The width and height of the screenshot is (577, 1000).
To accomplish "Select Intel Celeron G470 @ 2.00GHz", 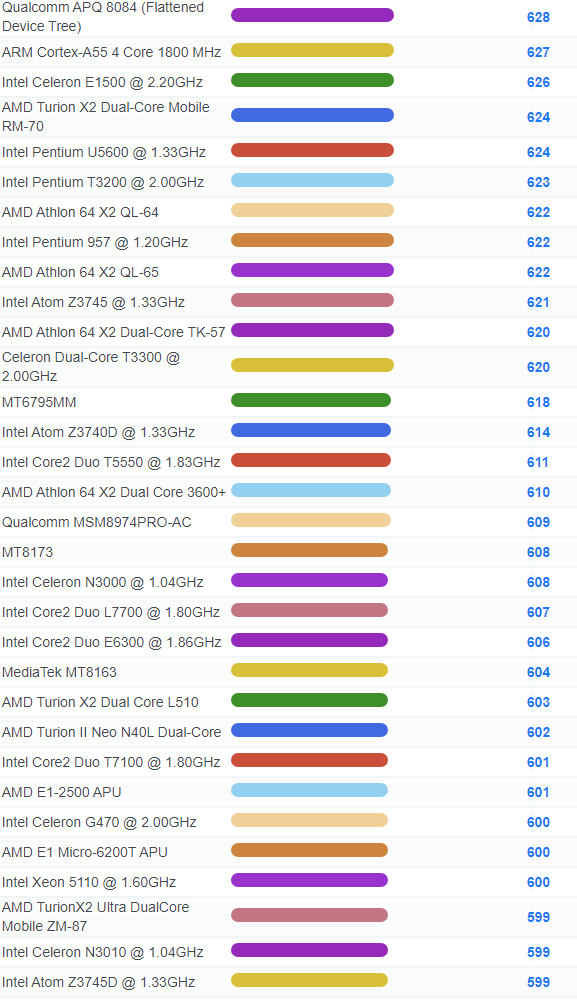I will click(x=99, y=822).
